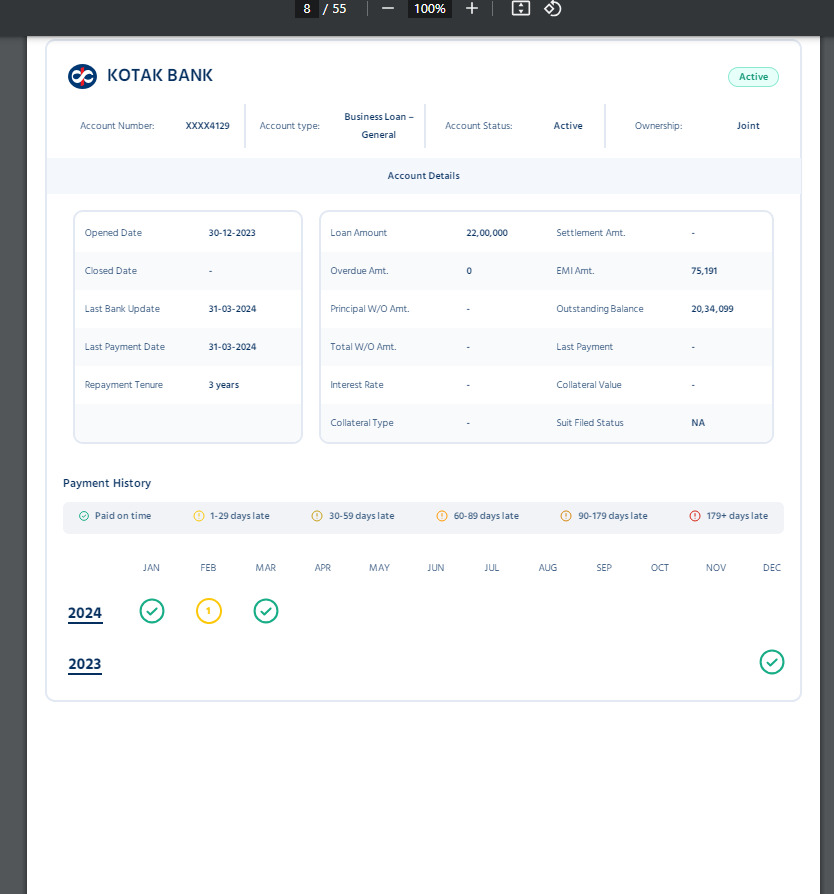
Task: Click the 2024 year link
Action: point(85,613)
